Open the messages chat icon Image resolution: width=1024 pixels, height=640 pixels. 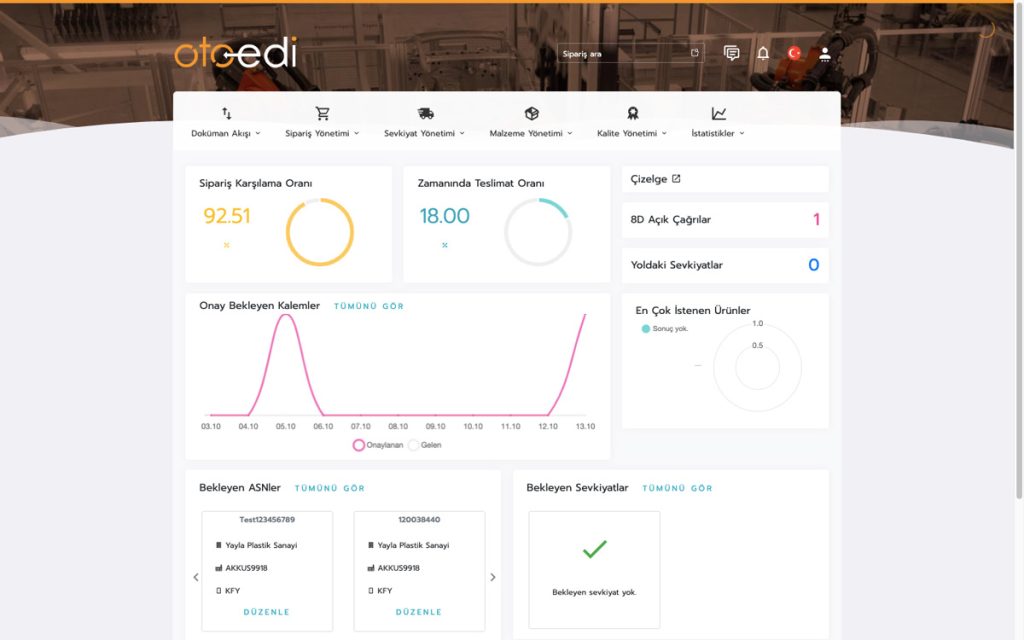[x=731, y=54]
